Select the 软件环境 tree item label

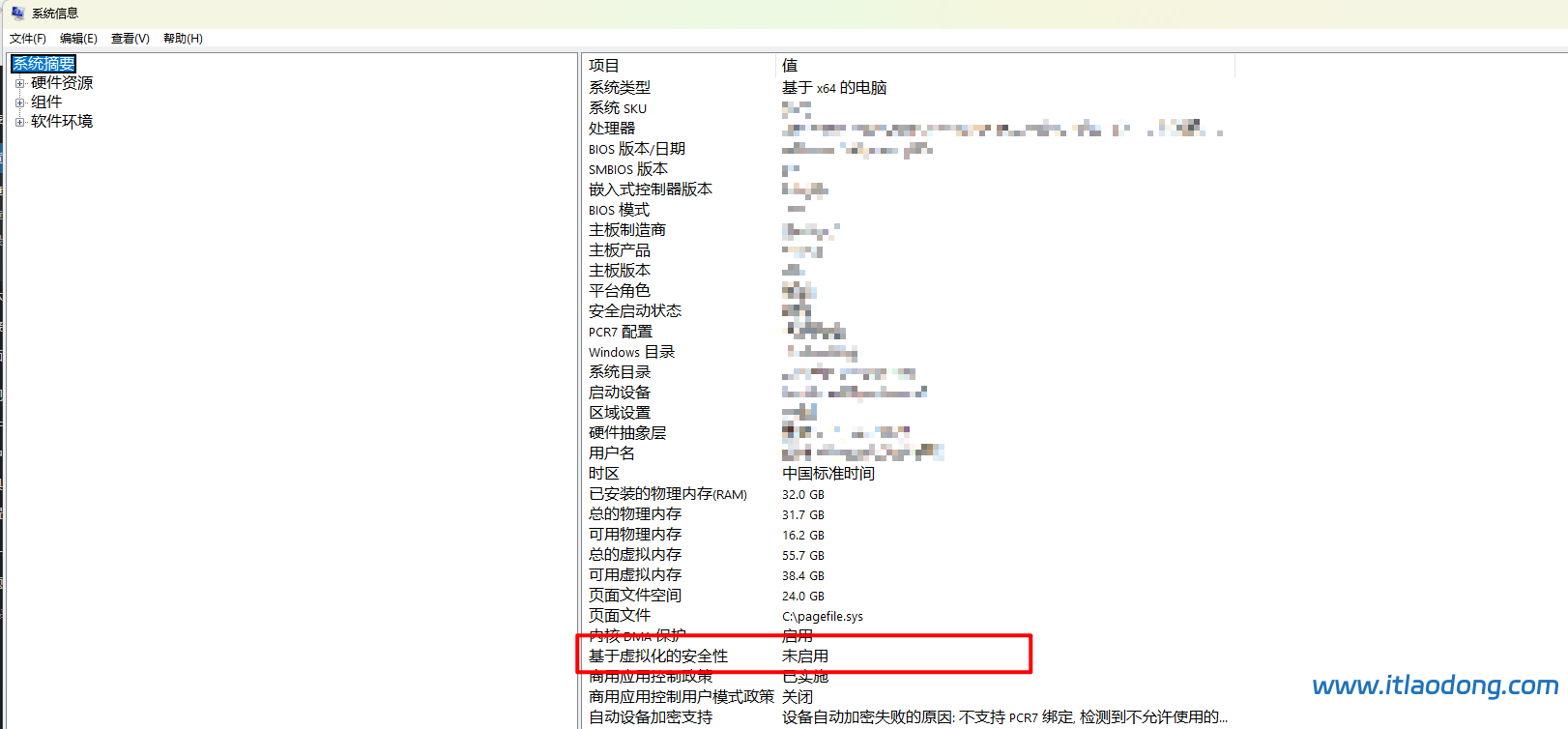(62, 122)
